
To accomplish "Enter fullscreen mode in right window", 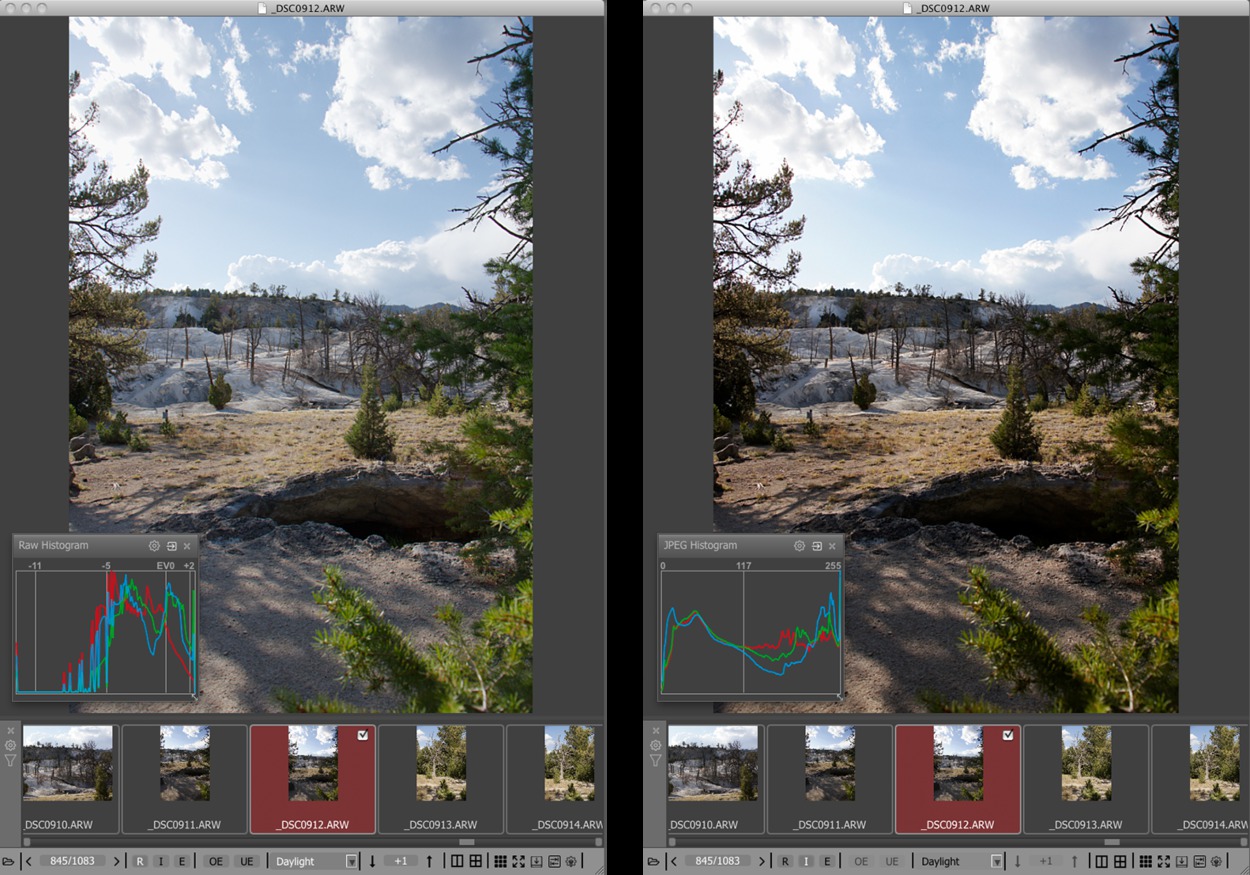I will click(x=1163, y=861).
